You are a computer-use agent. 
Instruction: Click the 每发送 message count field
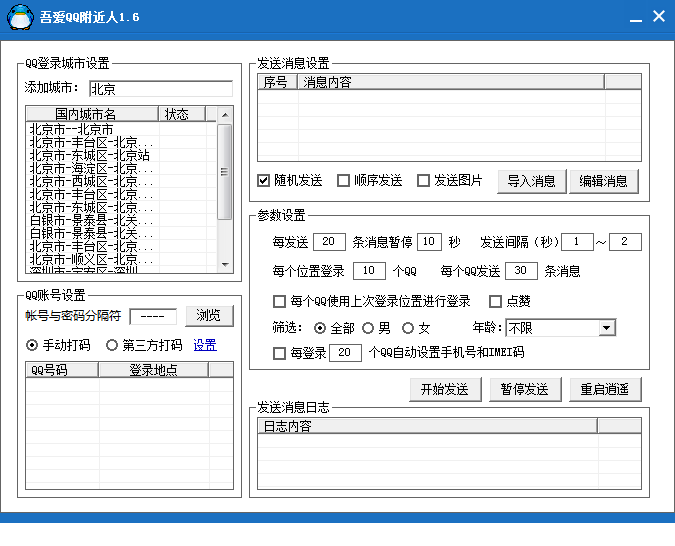(329, 242)
